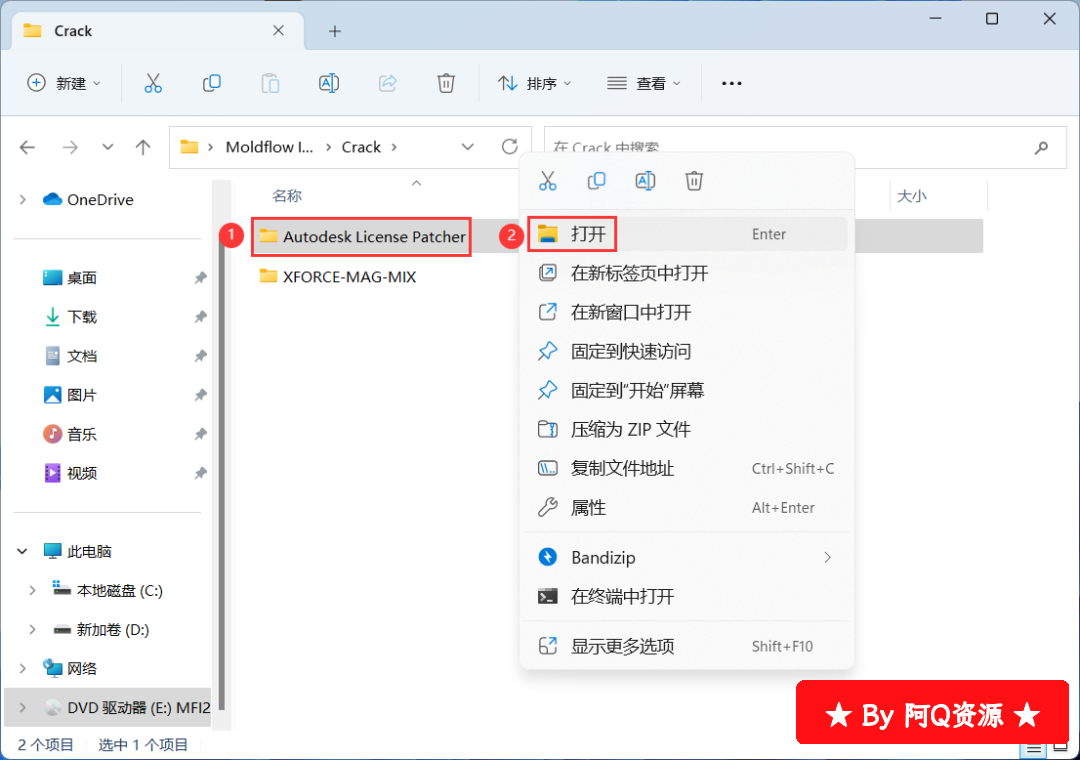
Task: Choose 在新标签页中打开 from context menu
Action: [686, 274]
